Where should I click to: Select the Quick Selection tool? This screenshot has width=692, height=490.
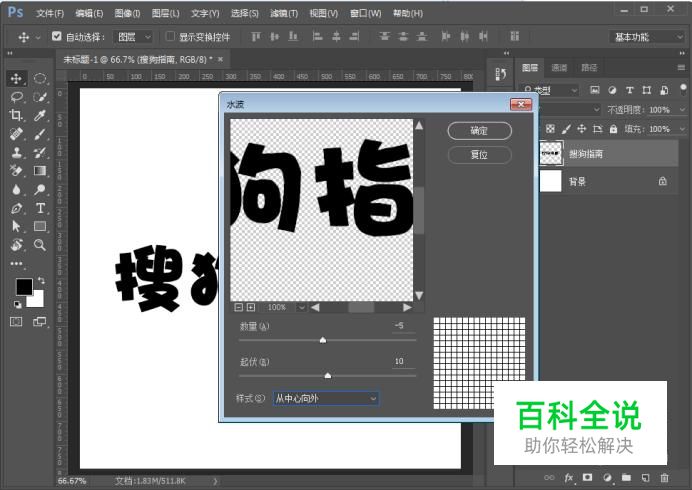pos(40,97)
